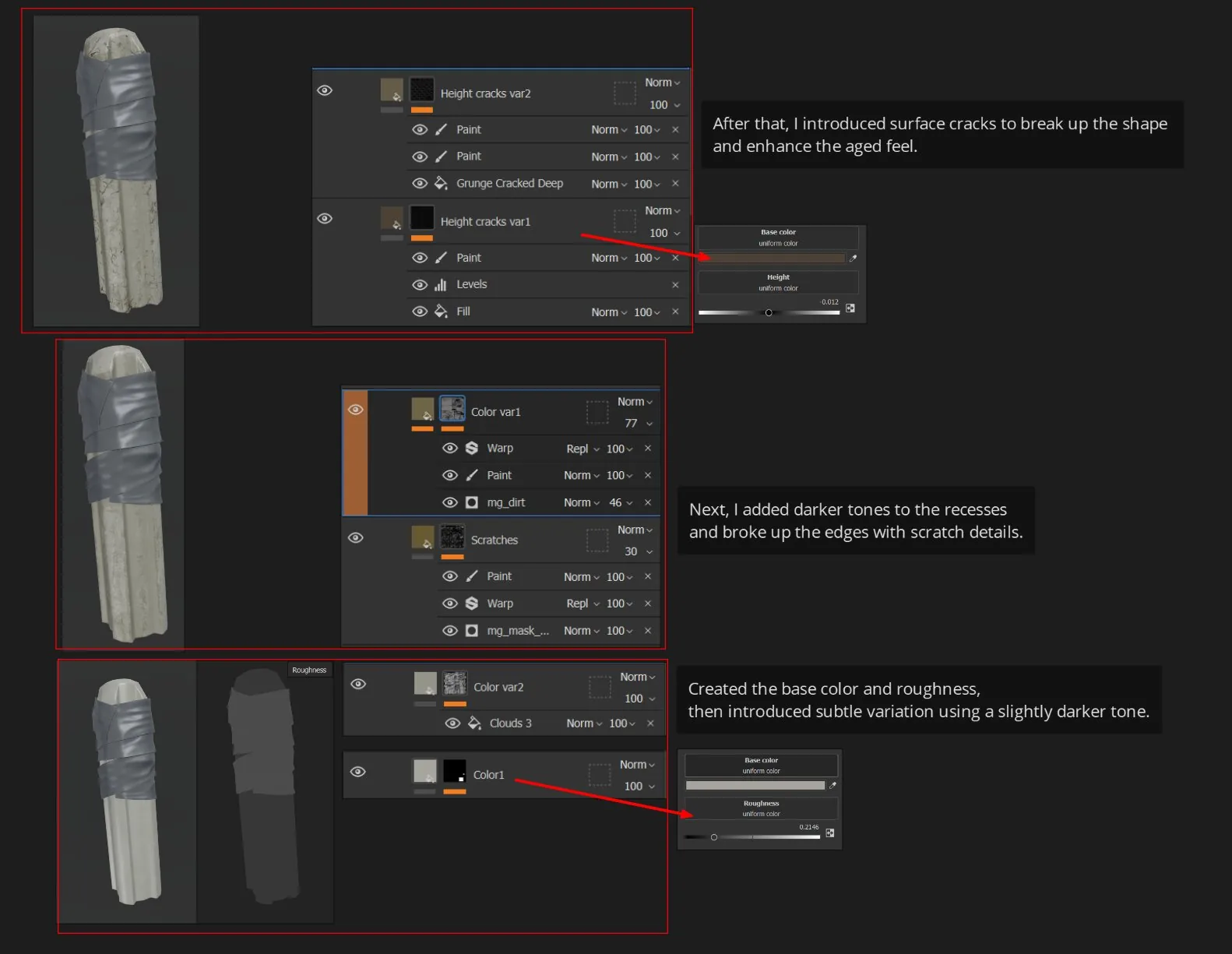Hide the Height cracks var2 layer
1232x954 pixels.
point(325,90)
